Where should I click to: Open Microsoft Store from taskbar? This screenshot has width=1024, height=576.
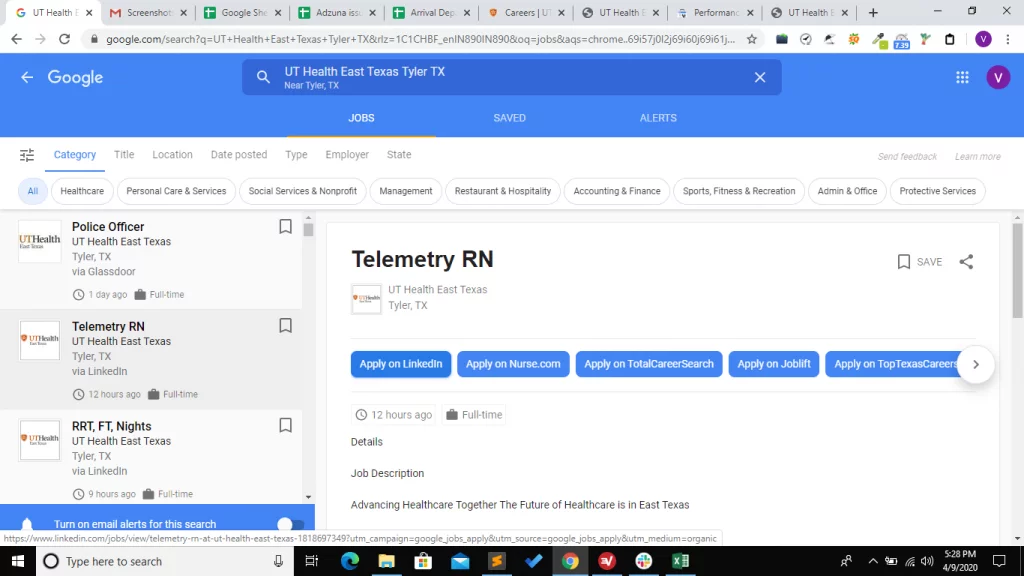click(423, 561)
